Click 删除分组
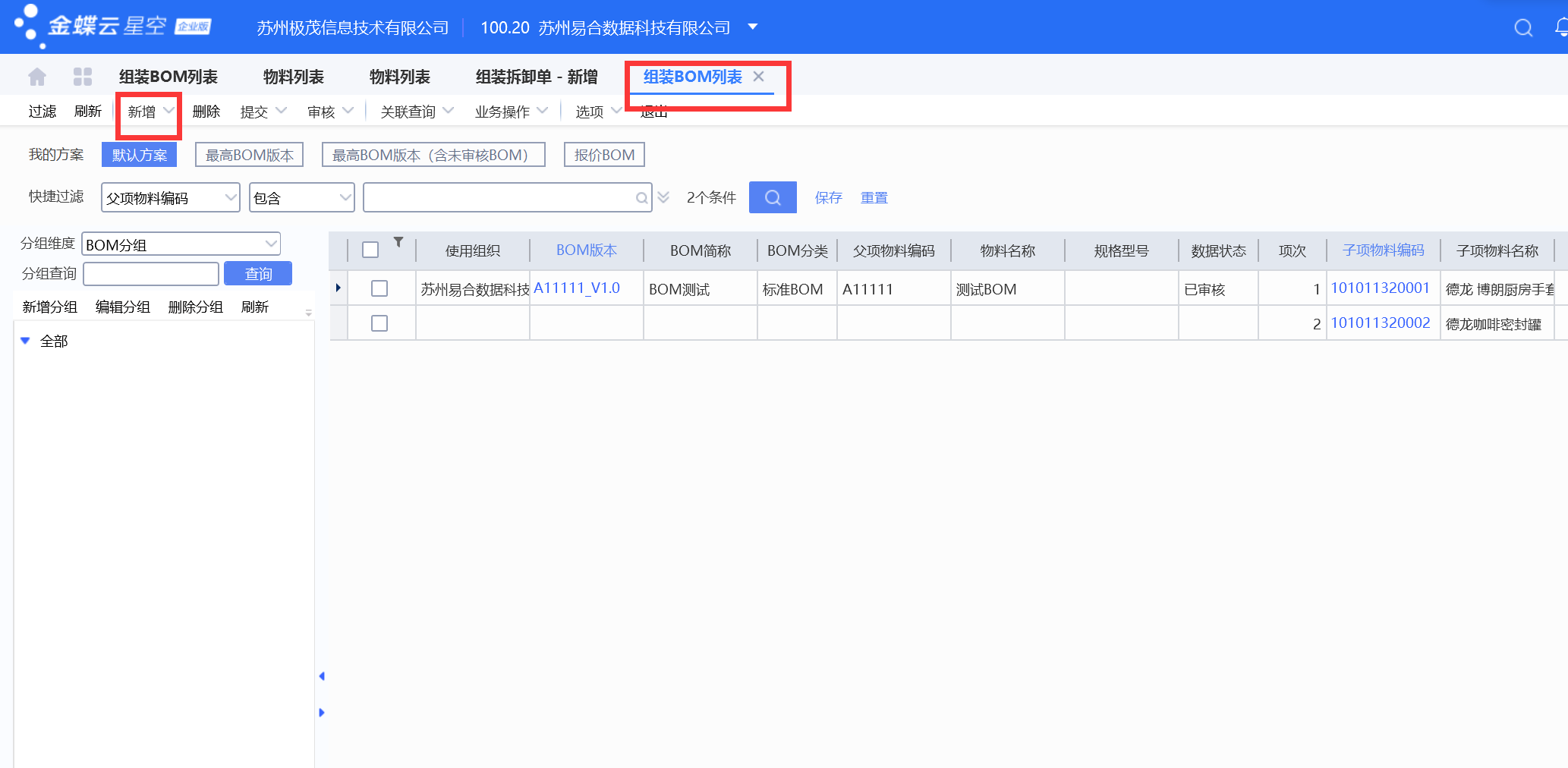Viewport: 1568px width, 768px height. pyautogui.click(x=196, y=307)
